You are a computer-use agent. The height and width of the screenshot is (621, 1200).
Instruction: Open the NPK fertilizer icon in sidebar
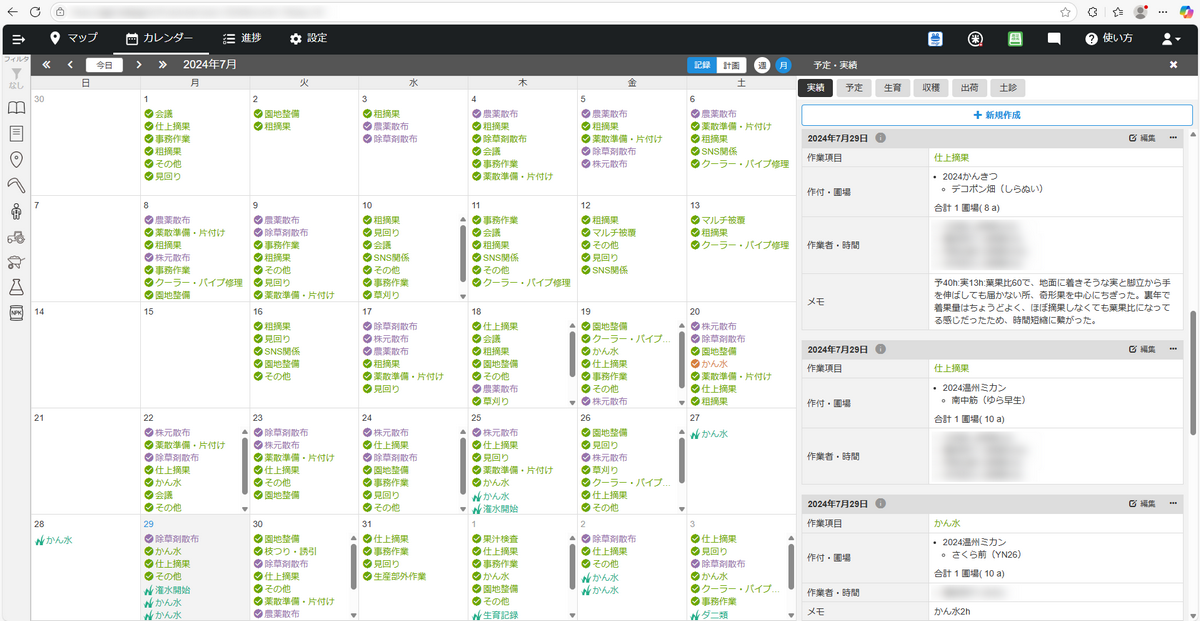tap(16, 313)
